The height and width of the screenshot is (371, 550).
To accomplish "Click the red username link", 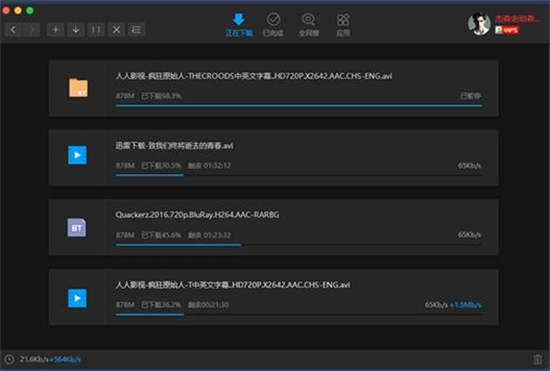I will [517, 19].
